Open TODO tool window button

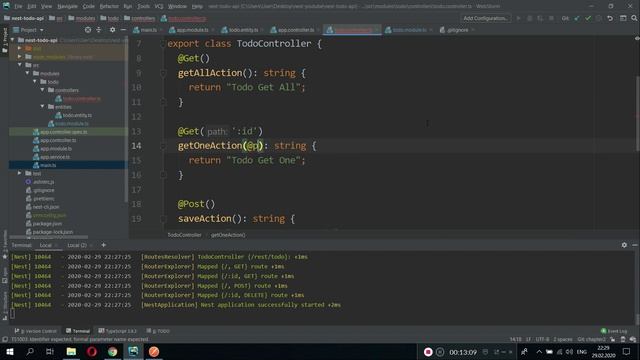point(158,331)
